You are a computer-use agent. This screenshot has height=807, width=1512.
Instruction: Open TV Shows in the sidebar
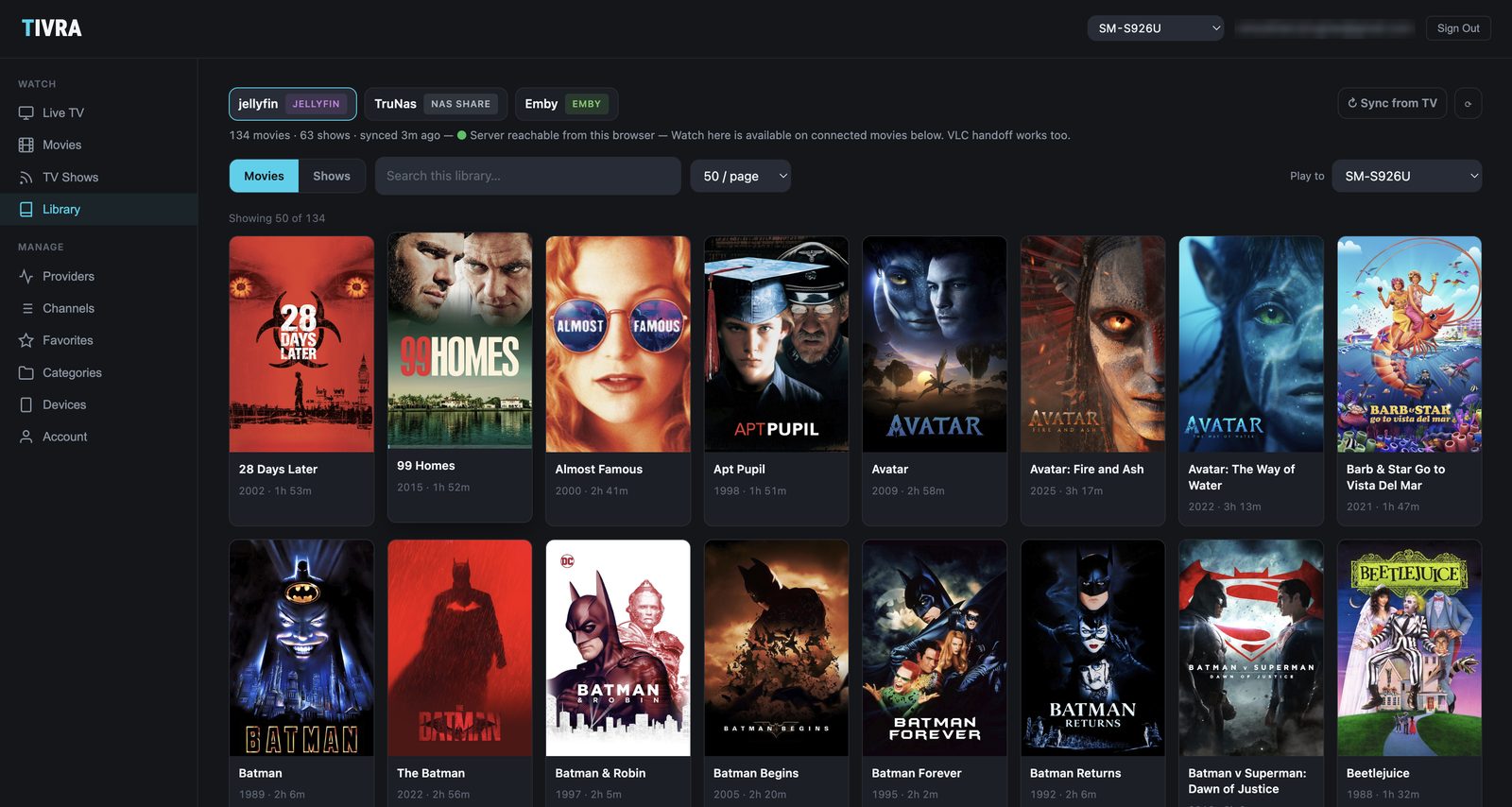tap(98, 177)
